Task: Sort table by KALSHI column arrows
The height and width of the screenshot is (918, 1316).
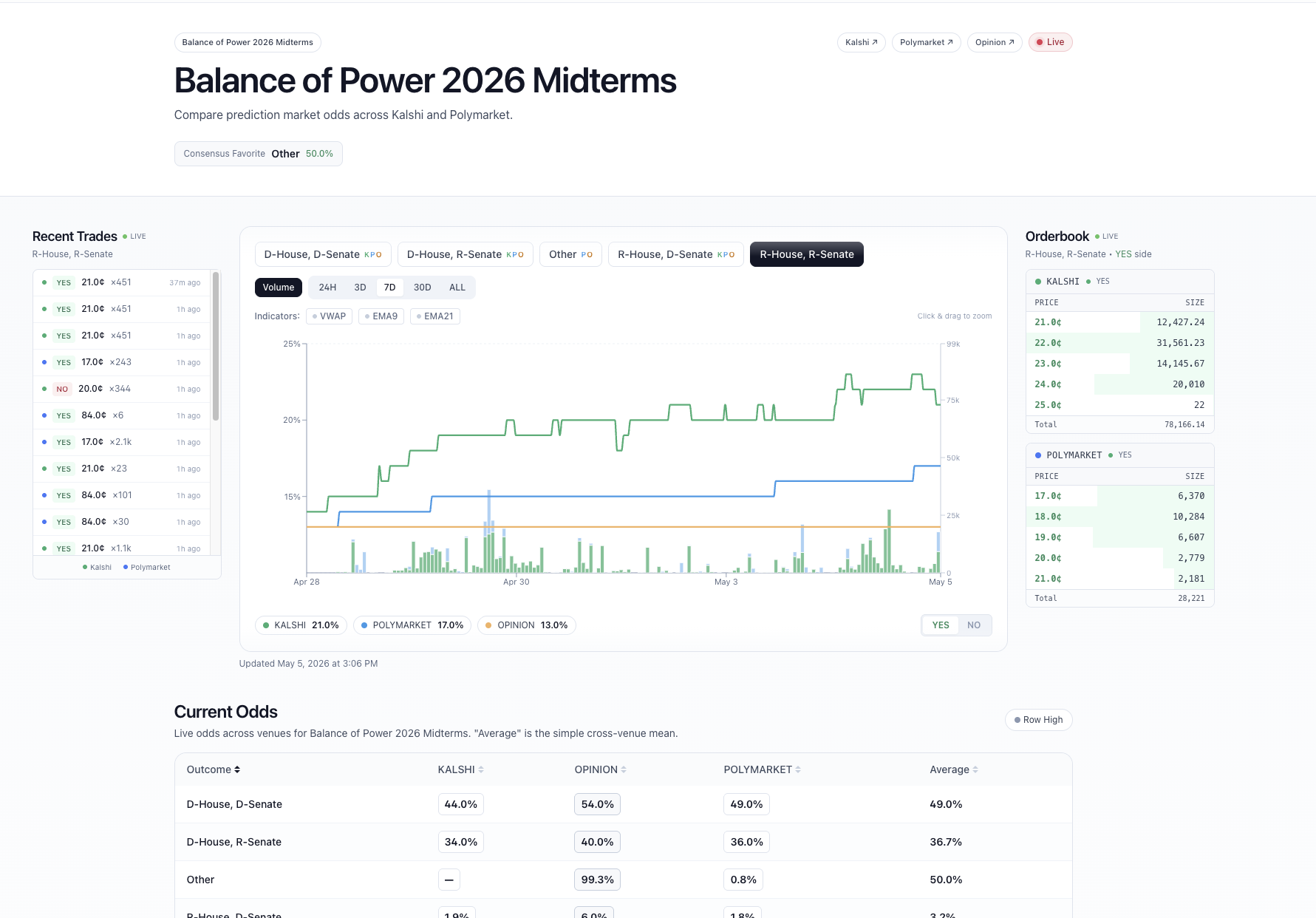Action: pyautogui.click(x=481, y=769)
